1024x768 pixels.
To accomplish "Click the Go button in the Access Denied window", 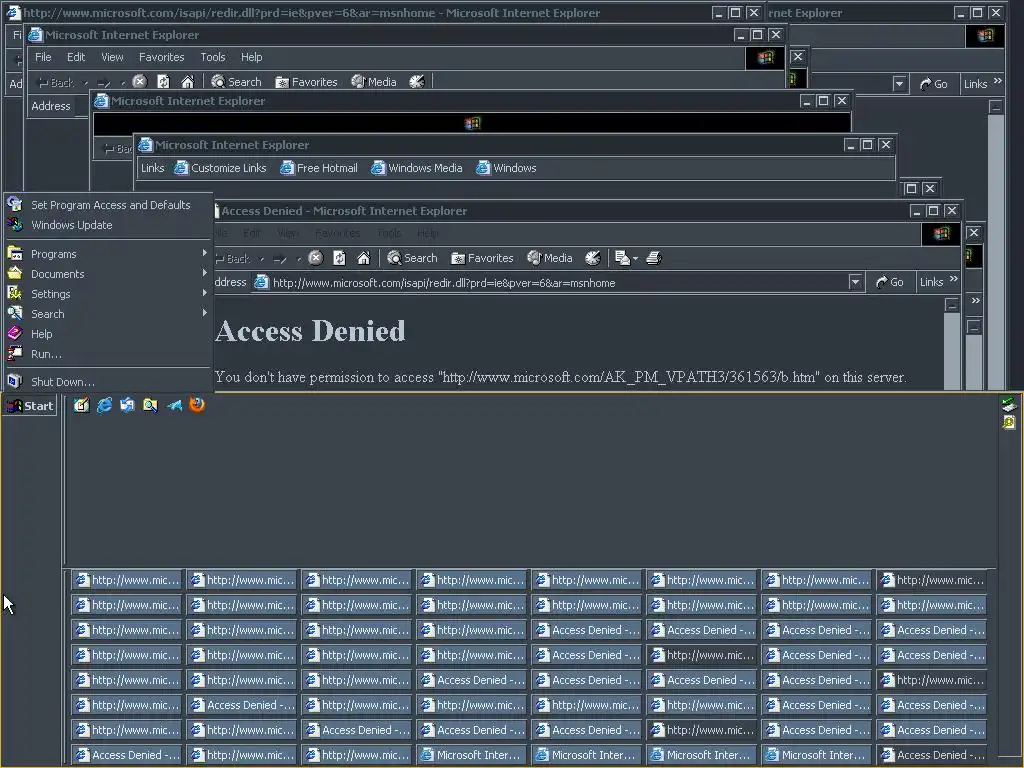I will 889,282.
